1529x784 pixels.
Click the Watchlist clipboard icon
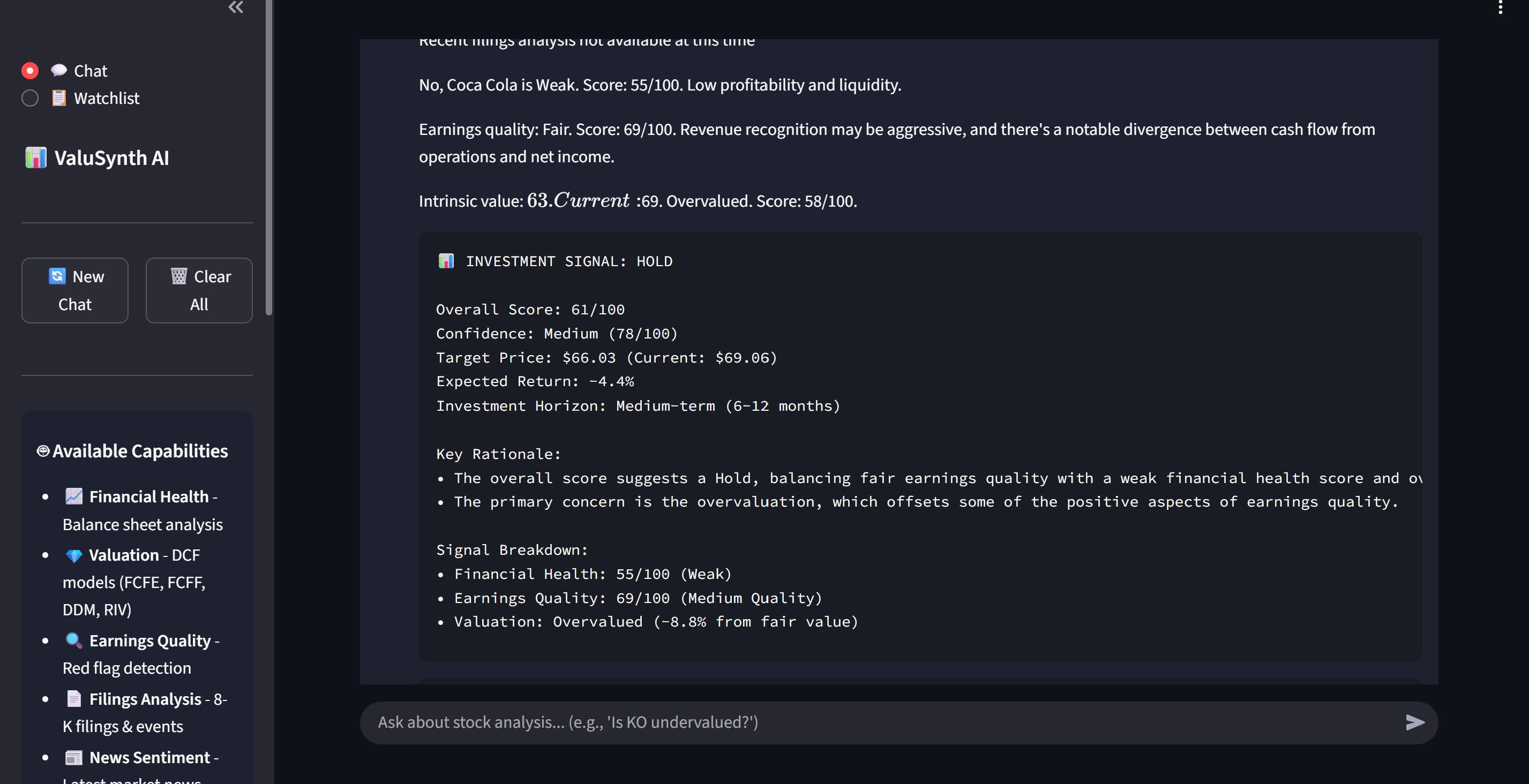(59, 98)
